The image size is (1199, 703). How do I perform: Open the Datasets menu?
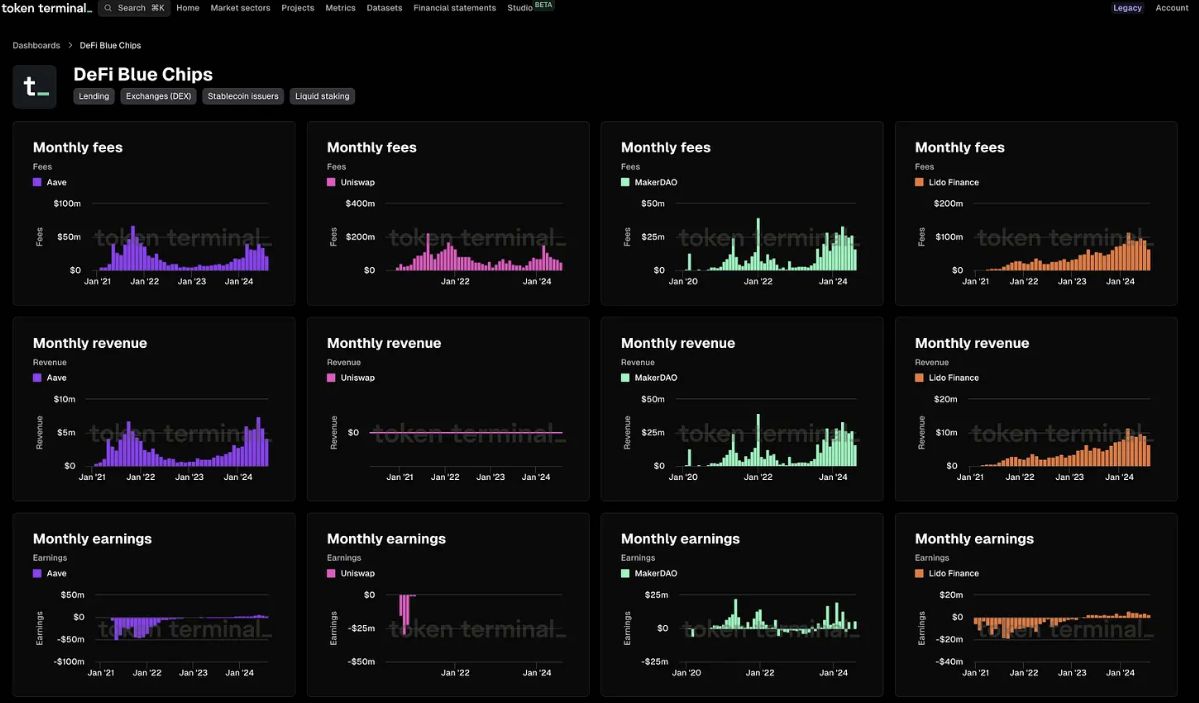(x=384, y=8)
